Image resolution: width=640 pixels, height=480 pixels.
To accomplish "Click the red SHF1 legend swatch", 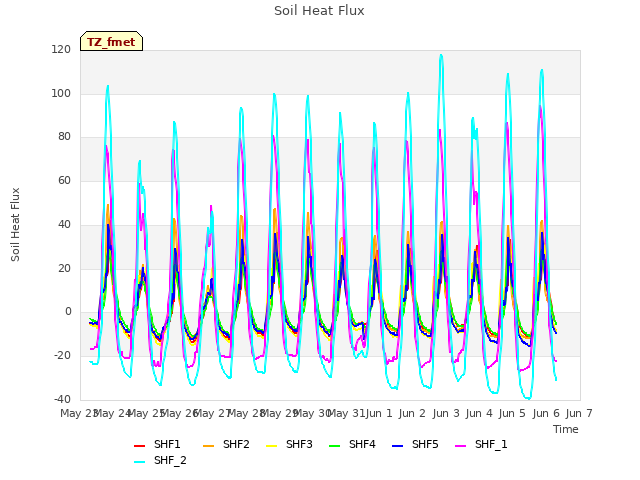I will point(140,446).
